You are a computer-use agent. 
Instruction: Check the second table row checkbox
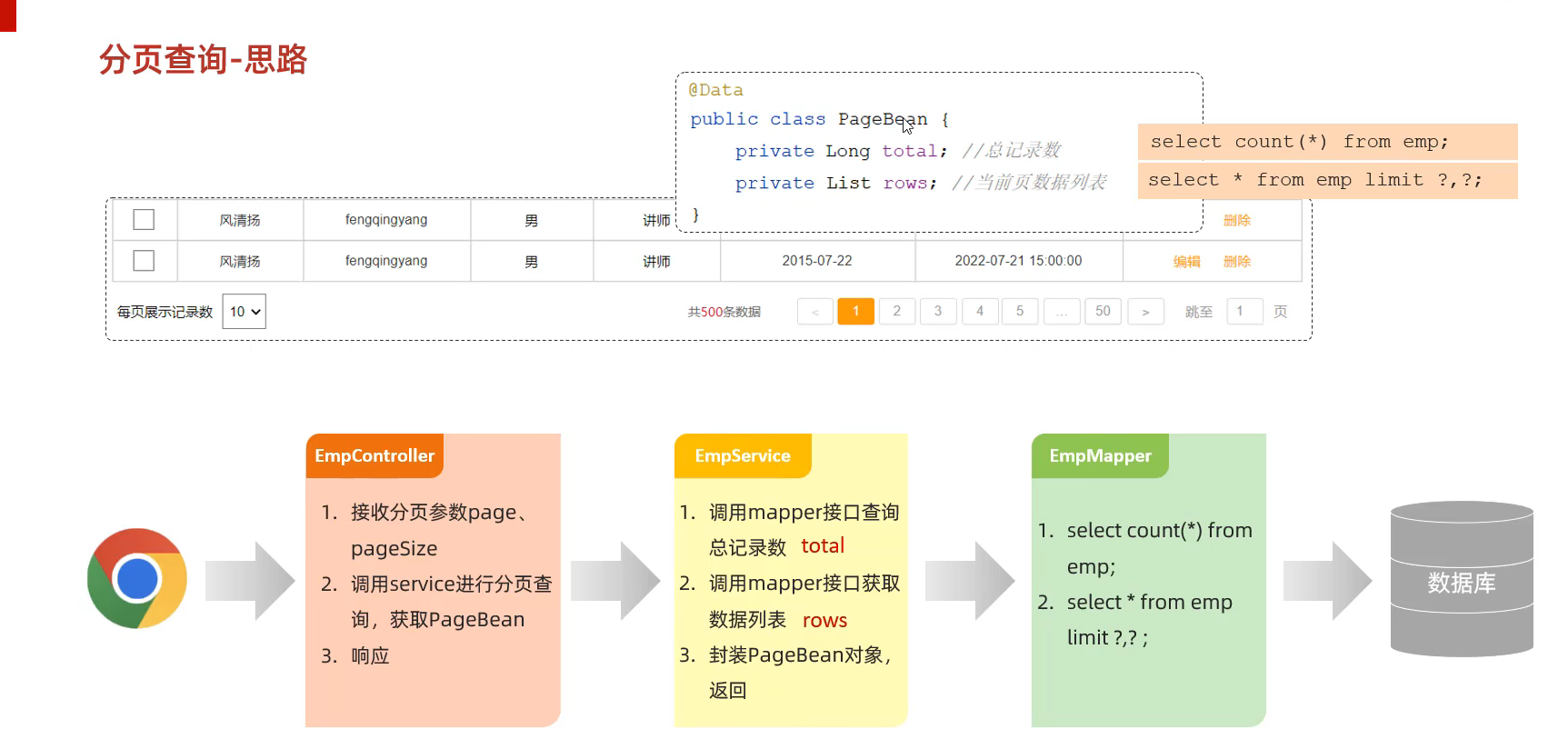(x=144, y=261)
